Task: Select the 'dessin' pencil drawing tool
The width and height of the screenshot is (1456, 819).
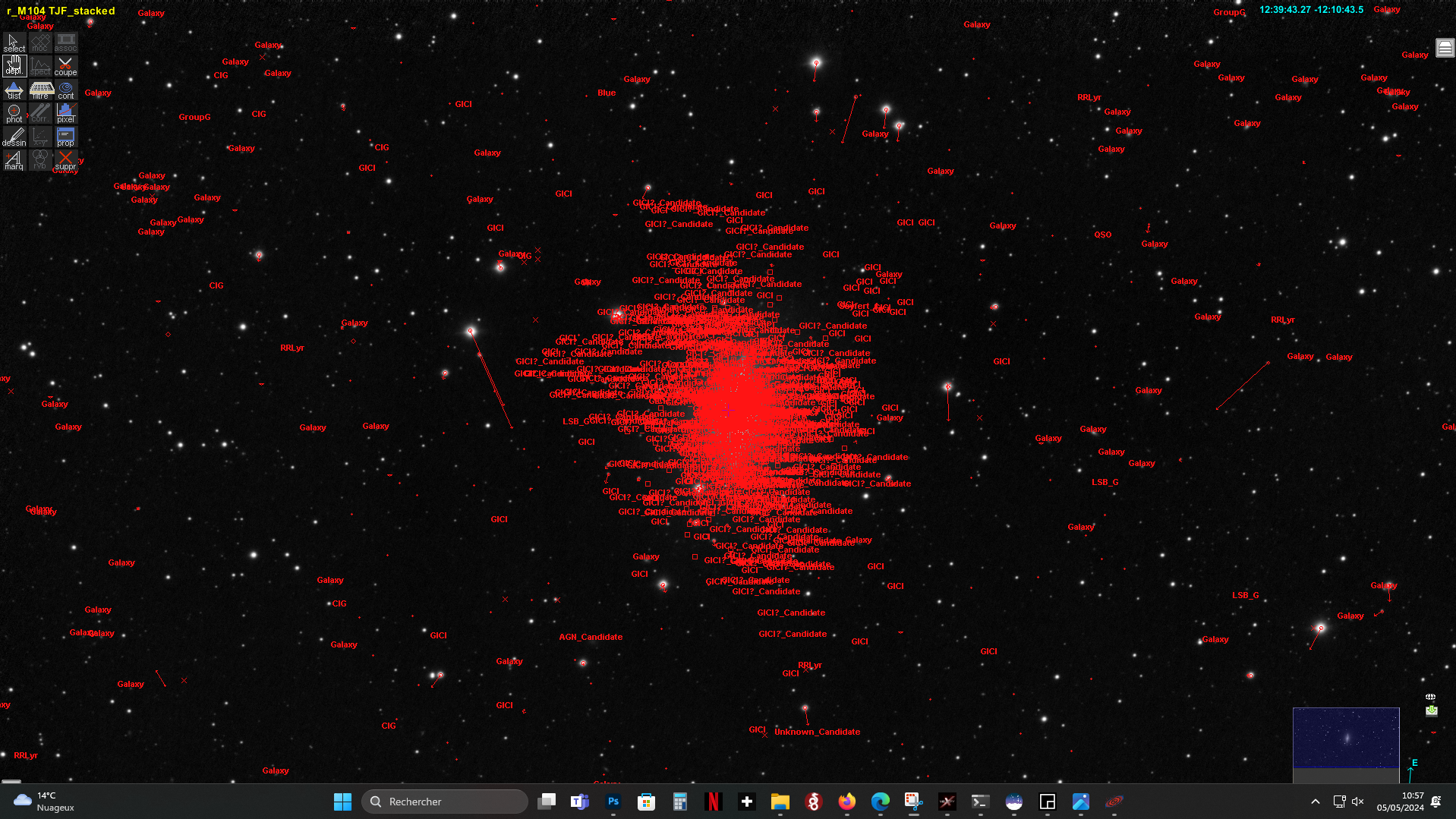Action: point(14,137)
